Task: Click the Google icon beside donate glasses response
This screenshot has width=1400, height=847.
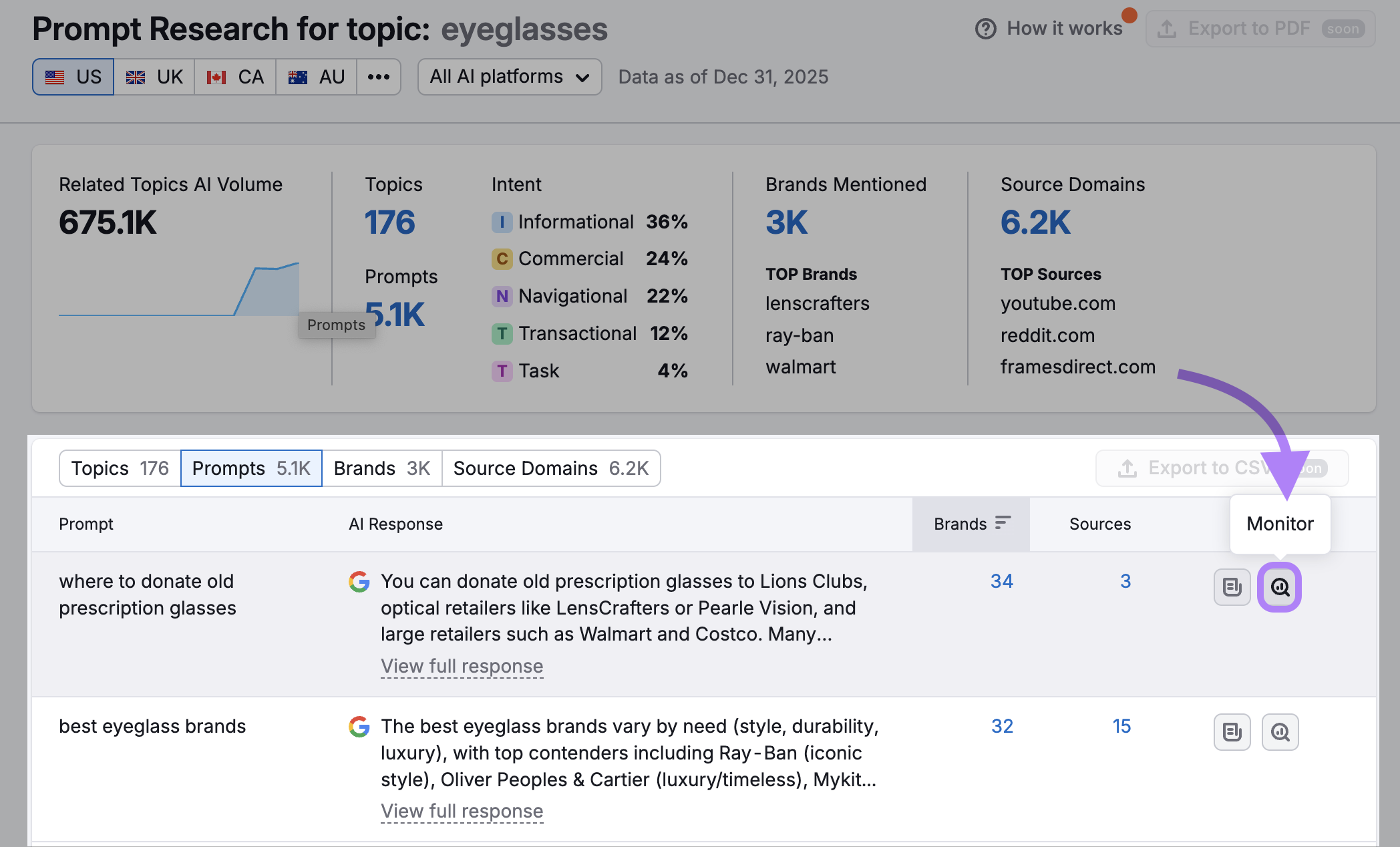Action: tap(359, 582)
